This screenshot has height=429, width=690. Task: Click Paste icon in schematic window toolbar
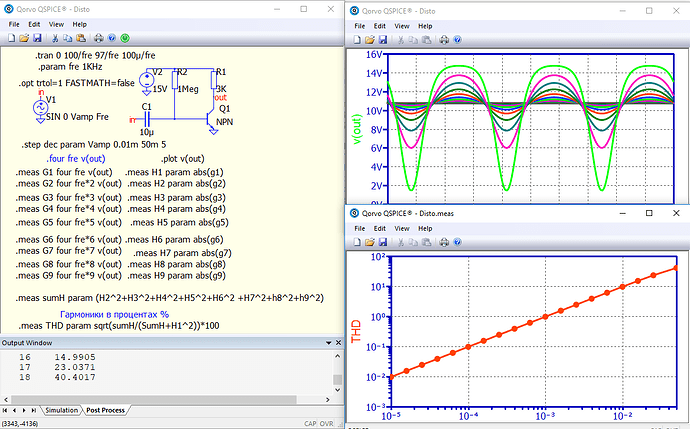[82, 38]
